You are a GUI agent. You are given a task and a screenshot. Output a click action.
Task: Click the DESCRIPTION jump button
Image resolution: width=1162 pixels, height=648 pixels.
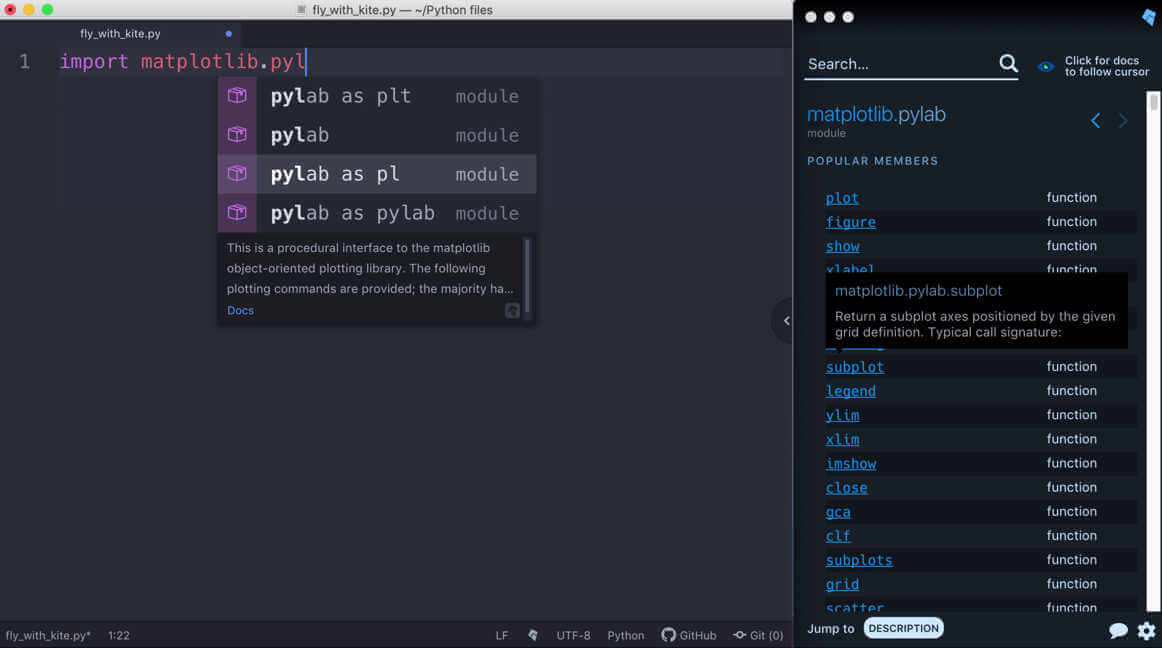tap(903, 627)
